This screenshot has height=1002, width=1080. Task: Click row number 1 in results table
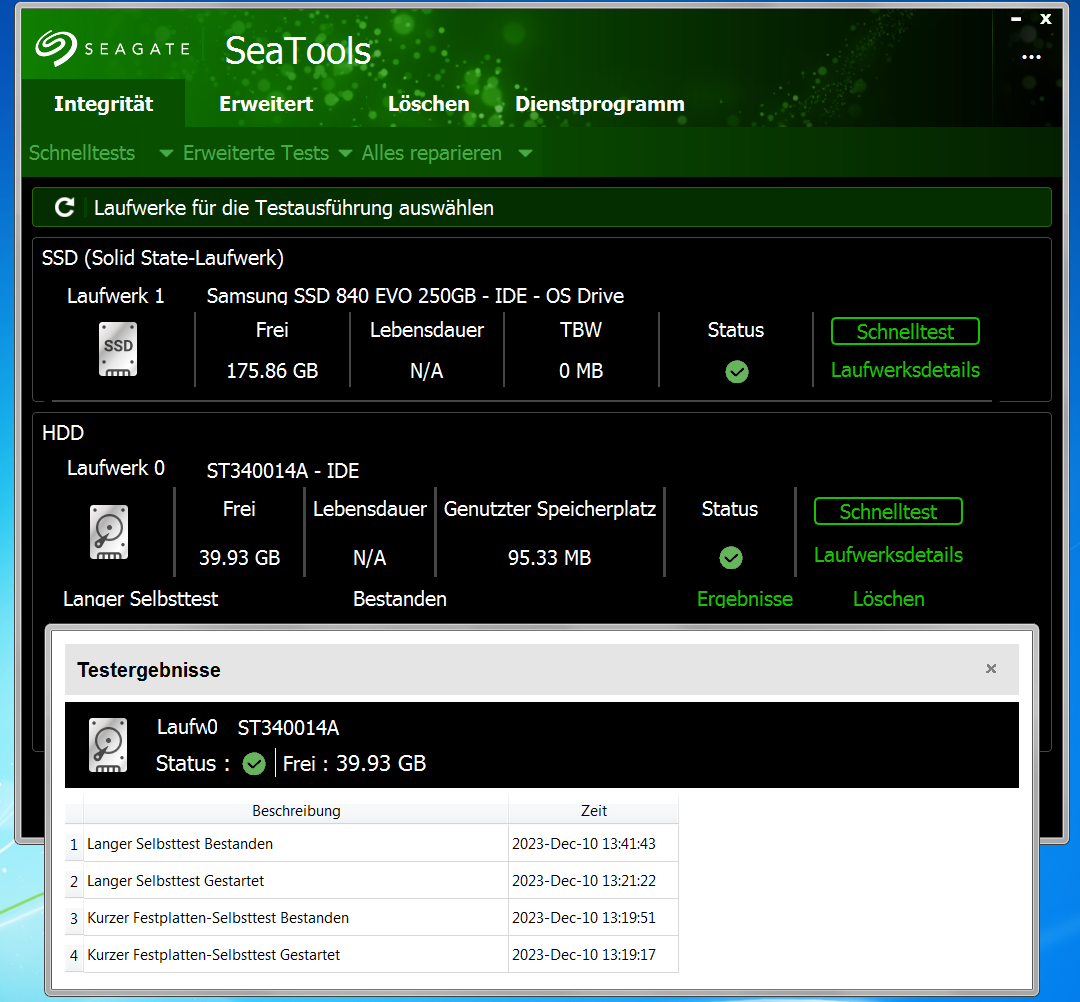tap(74, 844)
